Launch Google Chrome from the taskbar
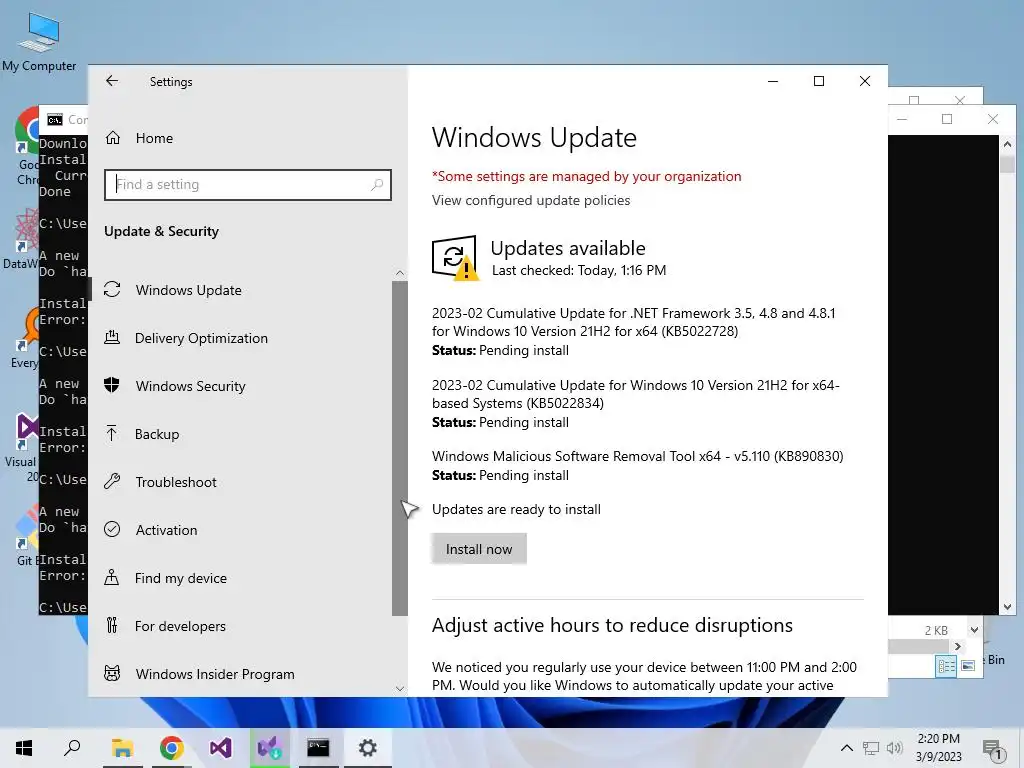This screenshot has height=768, width=1024. pos(171,748)
